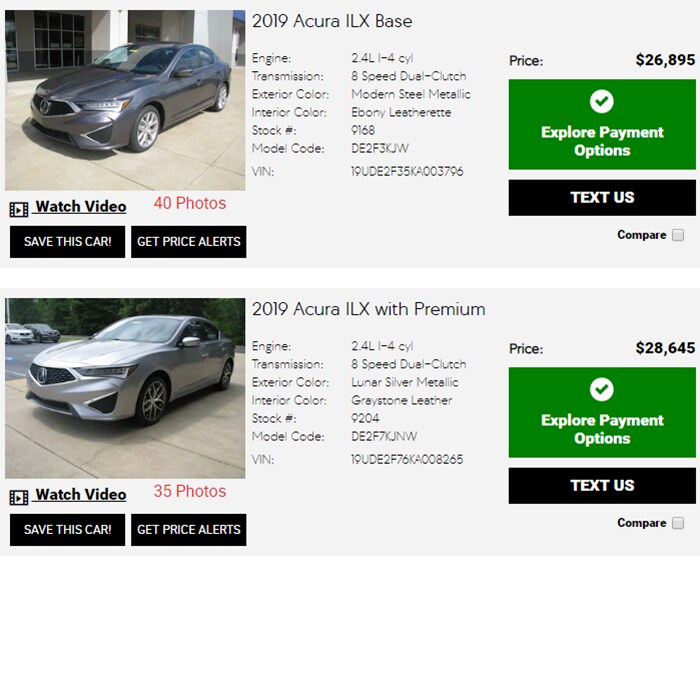Viewport: 700px width, 700px height.
Task: Click film icon beside first Watch Video
Action: (x=19, y=209)
